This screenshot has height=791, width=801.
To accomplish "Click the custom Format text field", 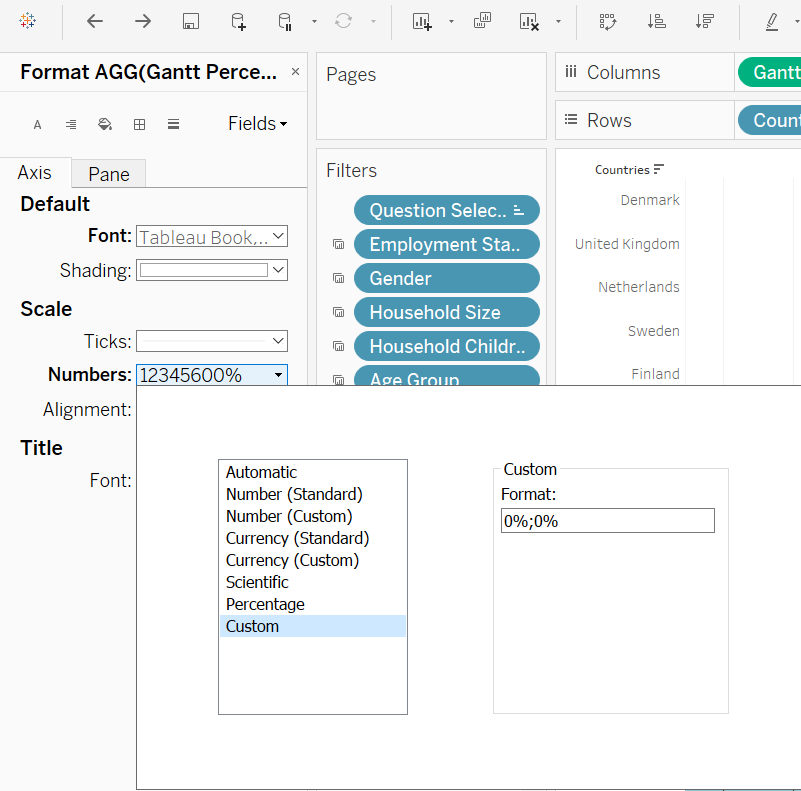I will point(607,520).
